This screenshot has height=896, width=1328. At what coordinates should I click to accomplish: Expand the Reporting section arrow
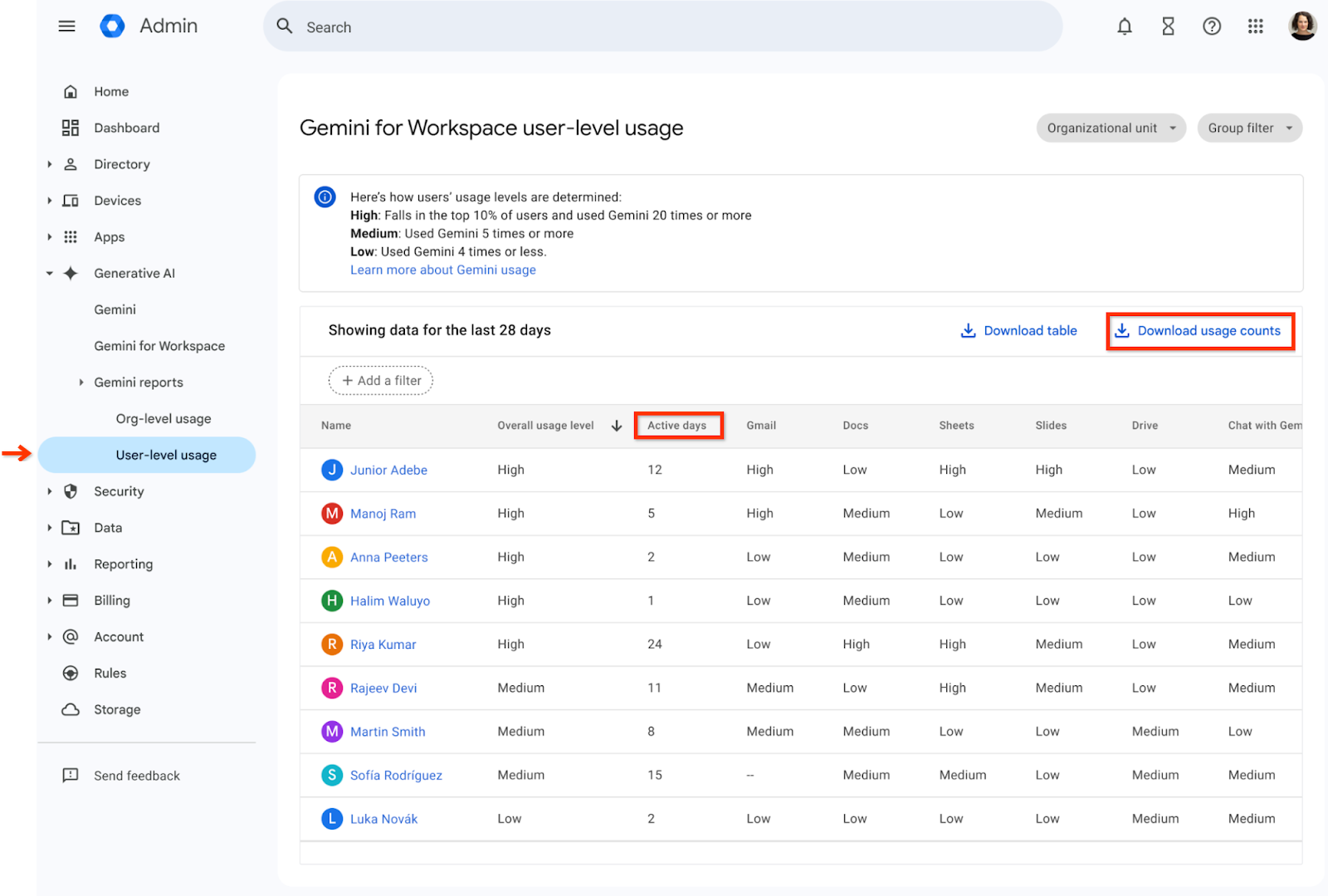[50, 564]
